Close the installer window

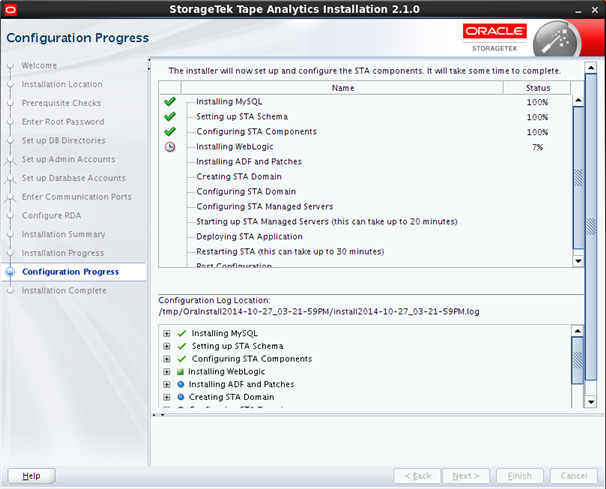point(595,10)
